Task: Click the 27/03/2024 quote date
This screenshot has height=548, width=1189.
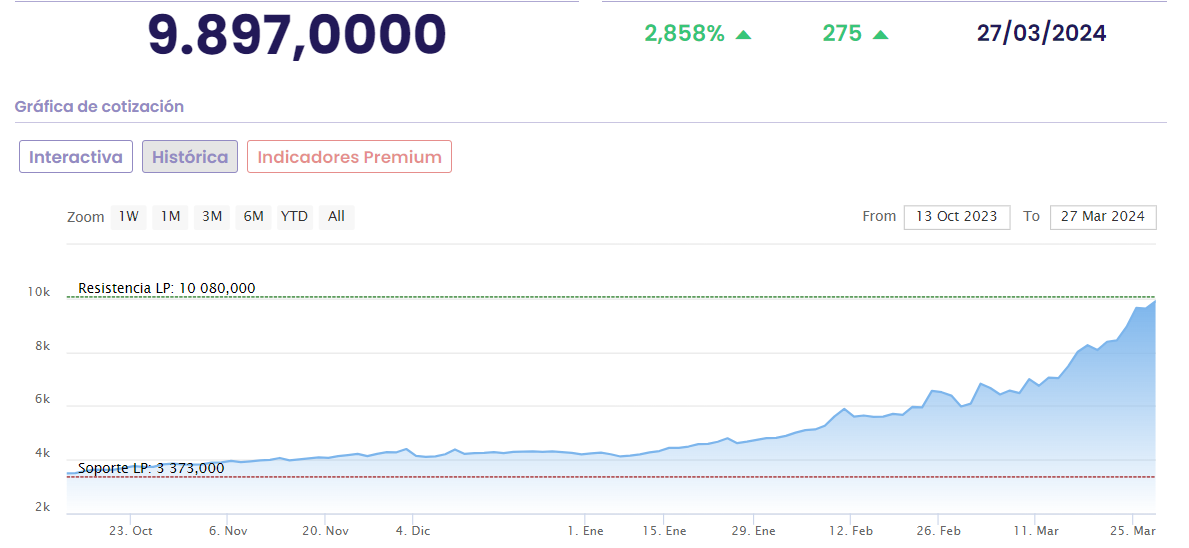Action: coord(1041,33)
